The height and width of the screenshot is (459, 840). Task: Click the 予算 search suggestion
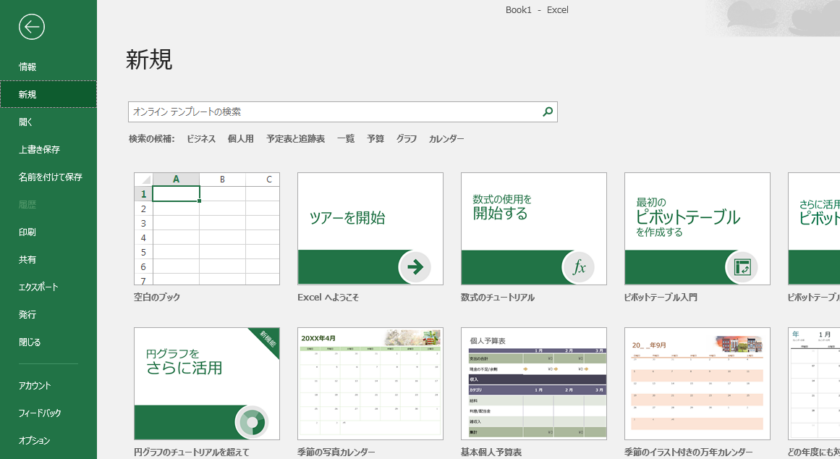coord(376,139)
